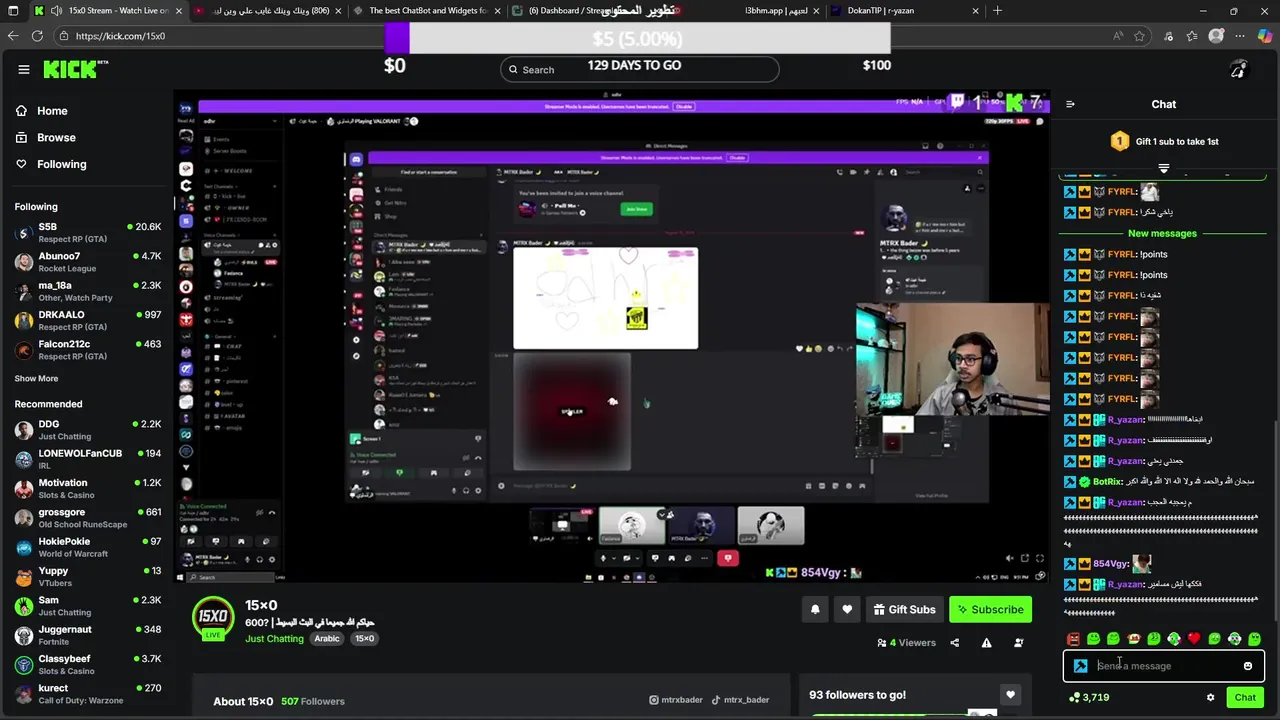1280x720 pixels.
Task: Click the instagram icon next to mtrxbader
Action: pyautogui.click(x=654, y=701)
